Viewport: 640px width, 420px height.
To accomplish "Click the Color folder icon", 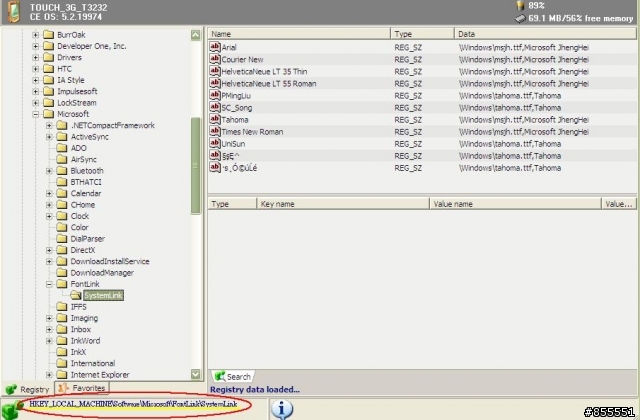I will pyautogui.click(x=62, y=227).
